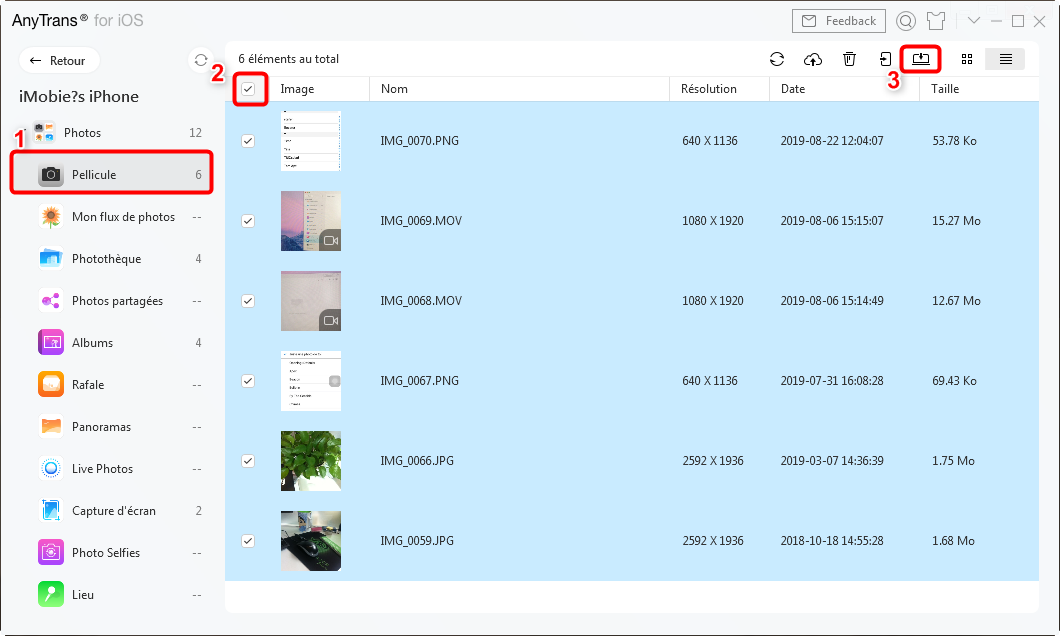Image resolution: width=1060 pixels, height=636 pixels.
Task: Switch to grid thumbnail view
Action: point(967,59)
